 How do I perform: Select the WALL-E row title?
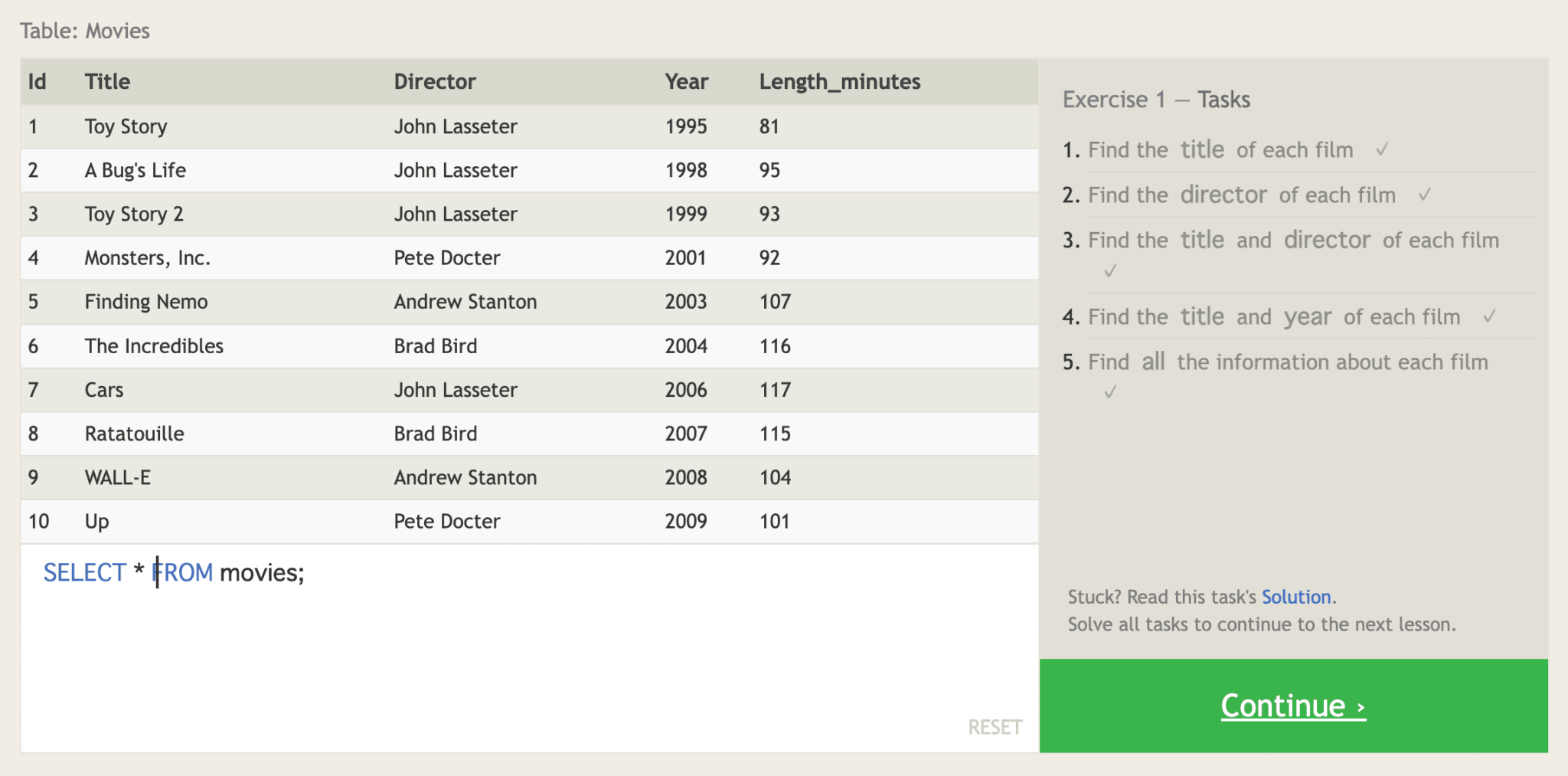[117, 478]
